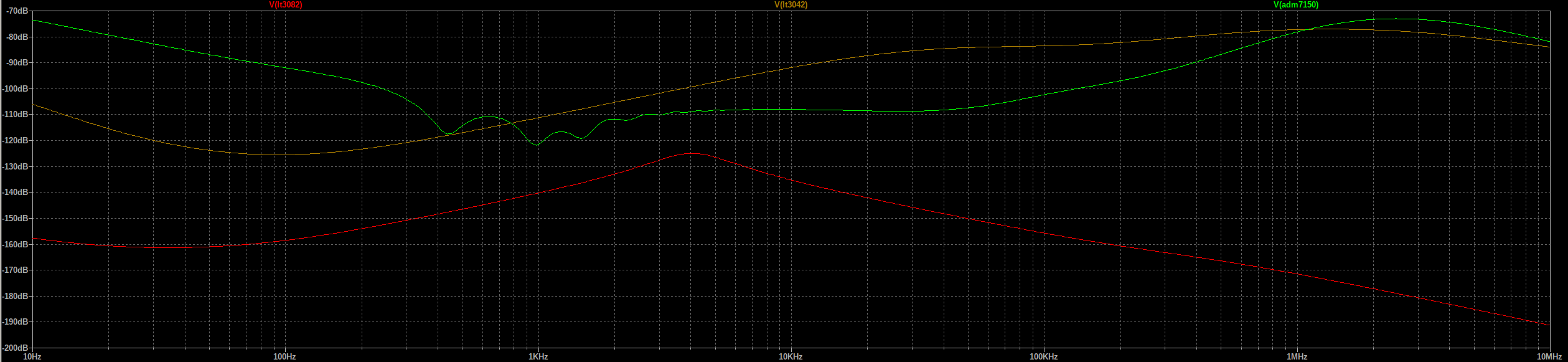1568x362 pixels.
Task: Click the 10MHz frequency axis label
Action: [1549, 357]
